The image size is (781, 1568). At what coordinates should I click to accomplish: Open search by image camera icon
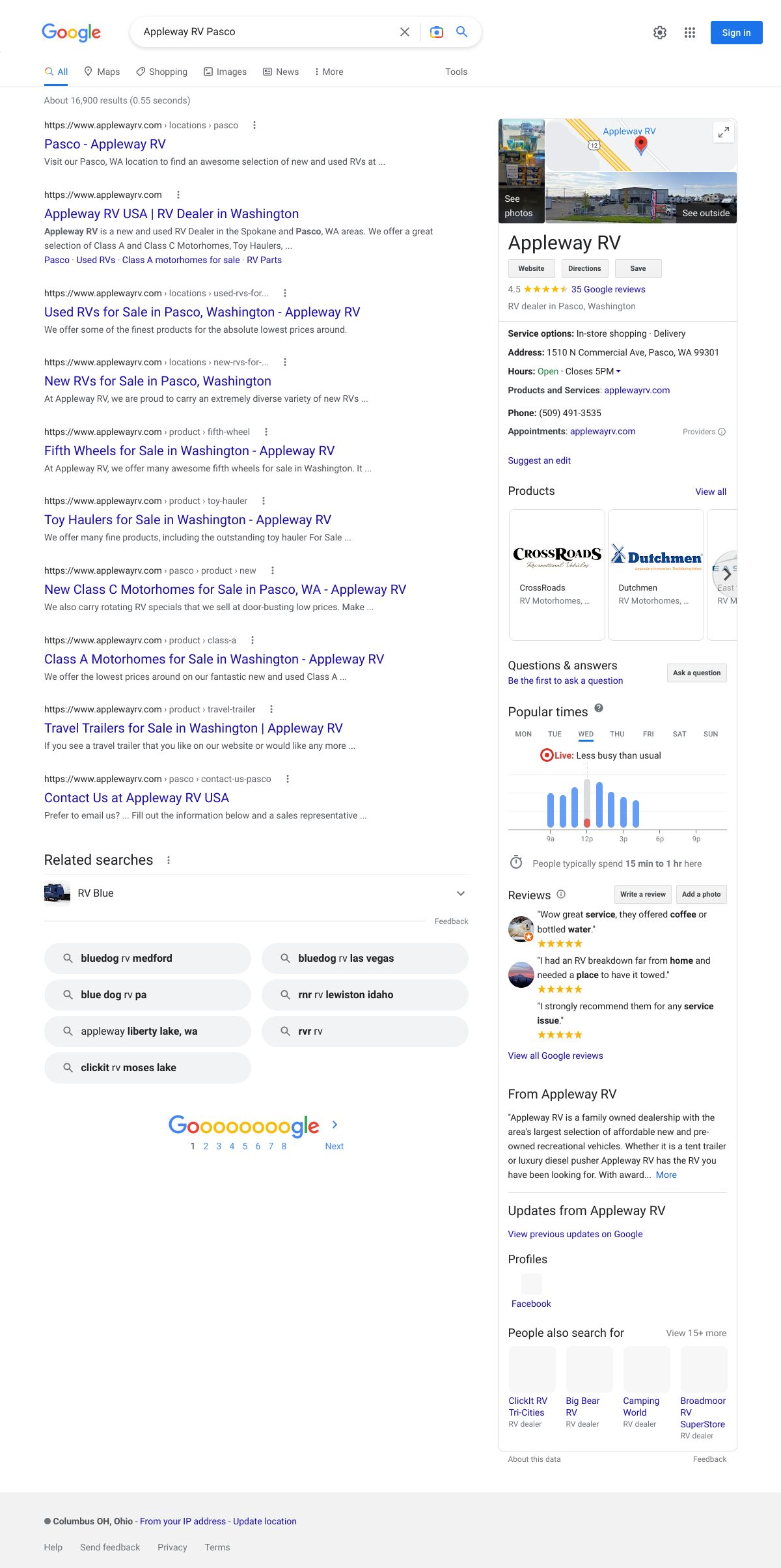(437, 32)
